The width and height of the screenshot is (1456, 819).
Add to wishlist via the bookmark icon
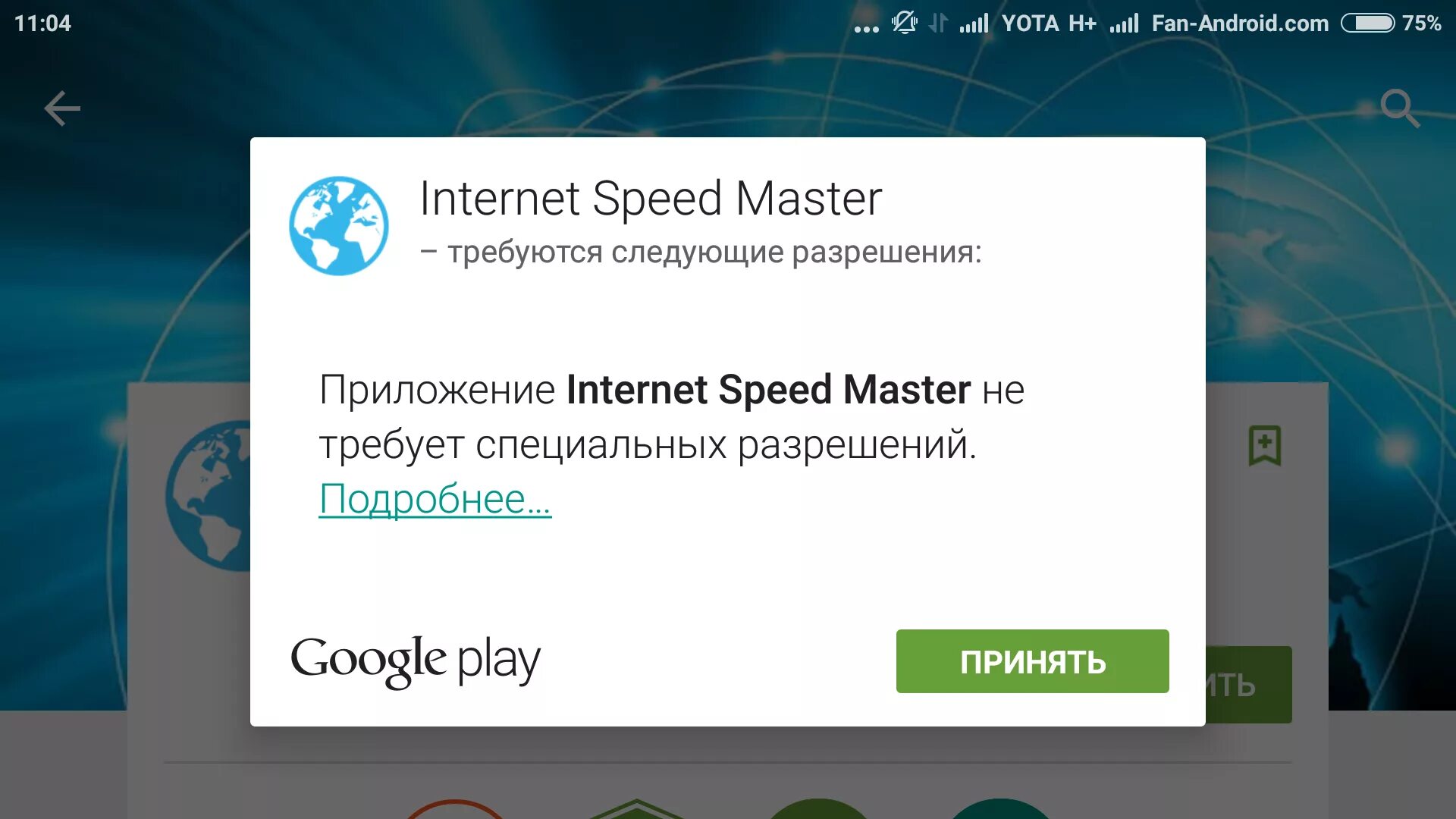click(x=1265, y=445)
